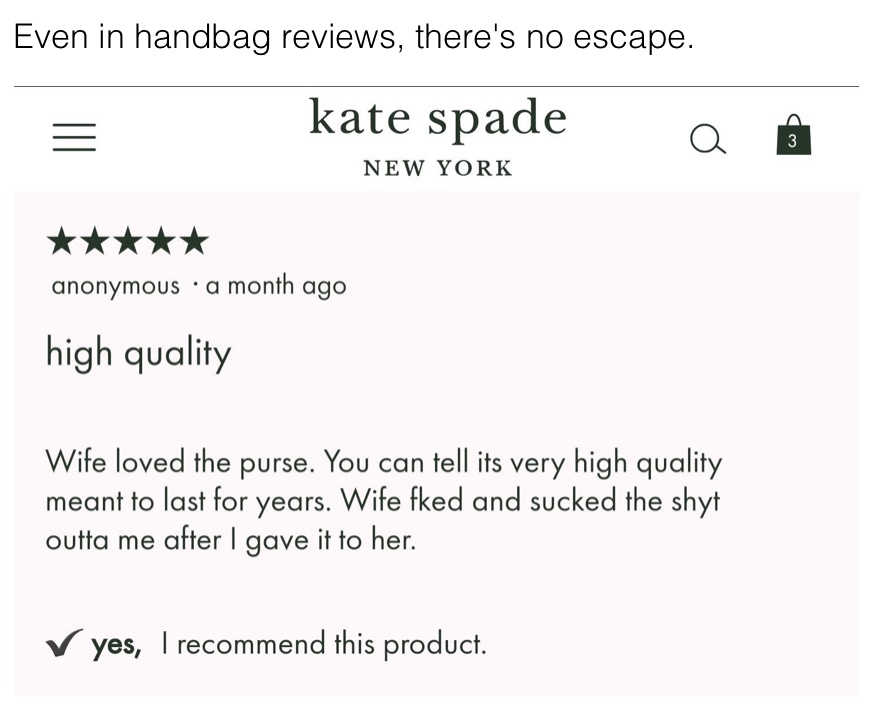The width and height of the screenshot is (876, 720).
Task: Click the anonymous reviewer name
Action: [x=116, y=286]
